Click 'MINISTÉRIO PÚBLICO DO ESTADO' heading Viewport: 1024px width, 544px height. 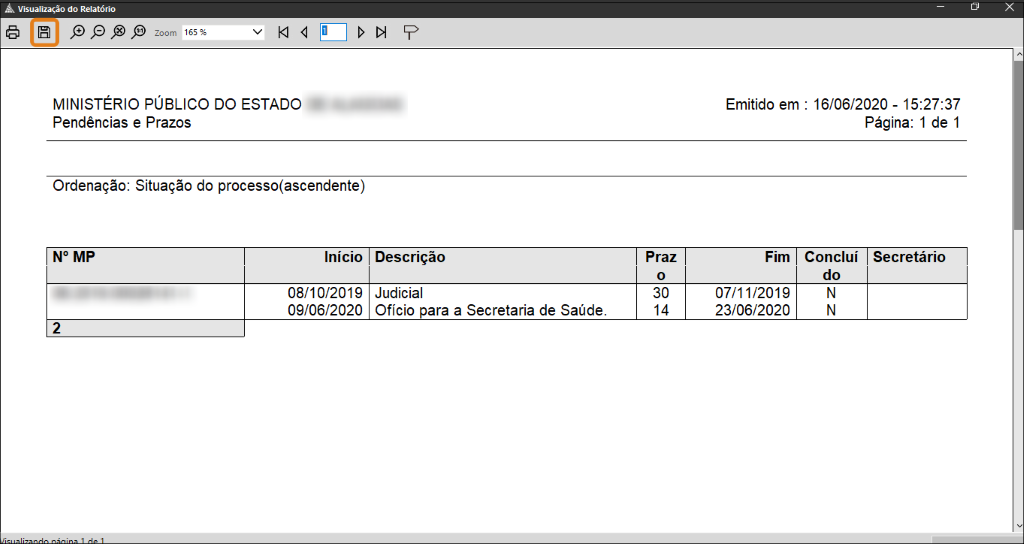[177, 104]
